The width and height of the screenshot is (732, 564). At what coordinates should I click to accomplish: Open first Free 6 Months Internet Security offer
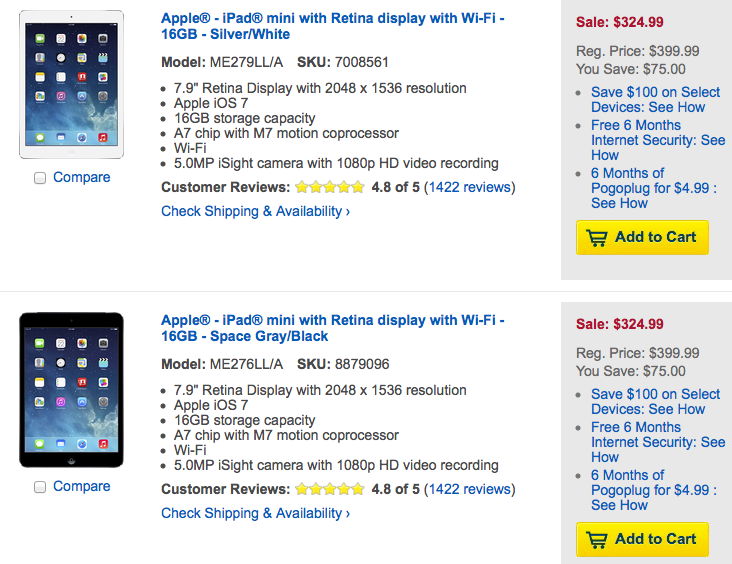pyautogui.click(x=657, y=140)
